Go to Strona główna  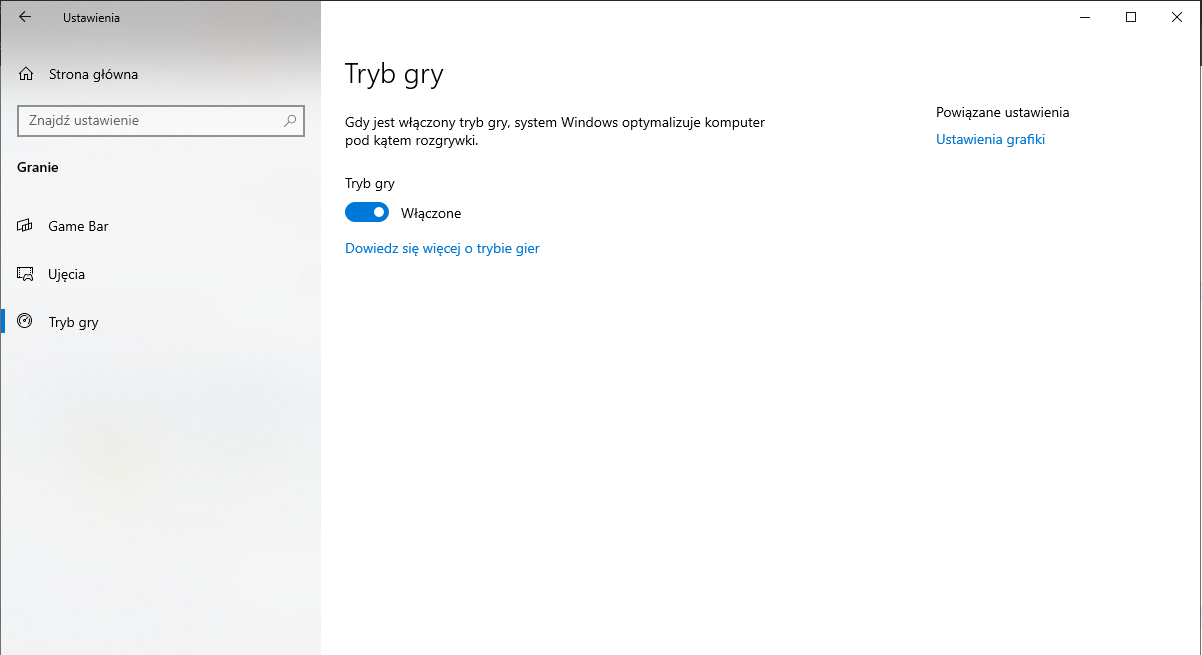(x=160, y=74)
